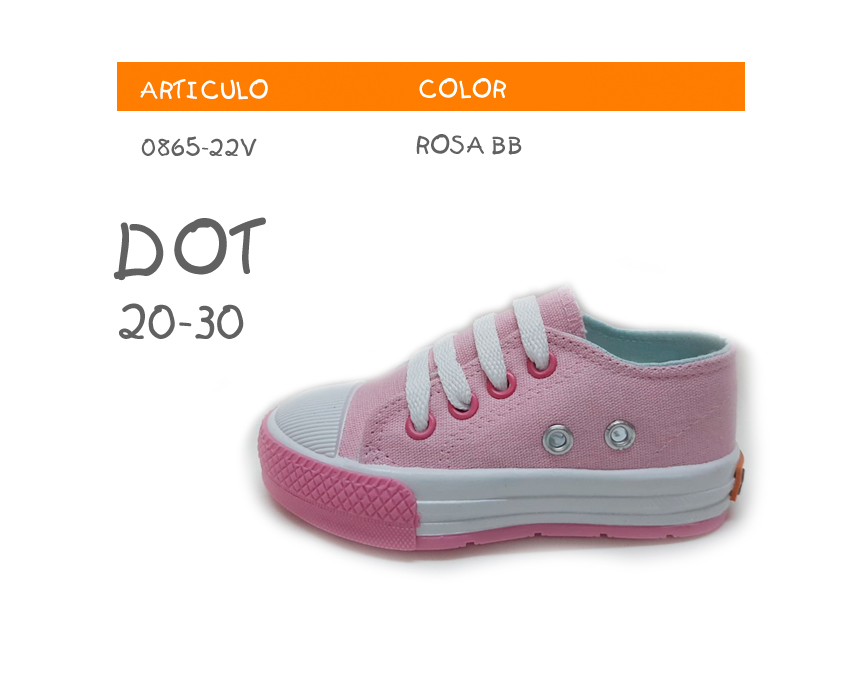The image size is (862, 700).
Task: Click the second white shoelace from bottom
Action: [452, 374]
